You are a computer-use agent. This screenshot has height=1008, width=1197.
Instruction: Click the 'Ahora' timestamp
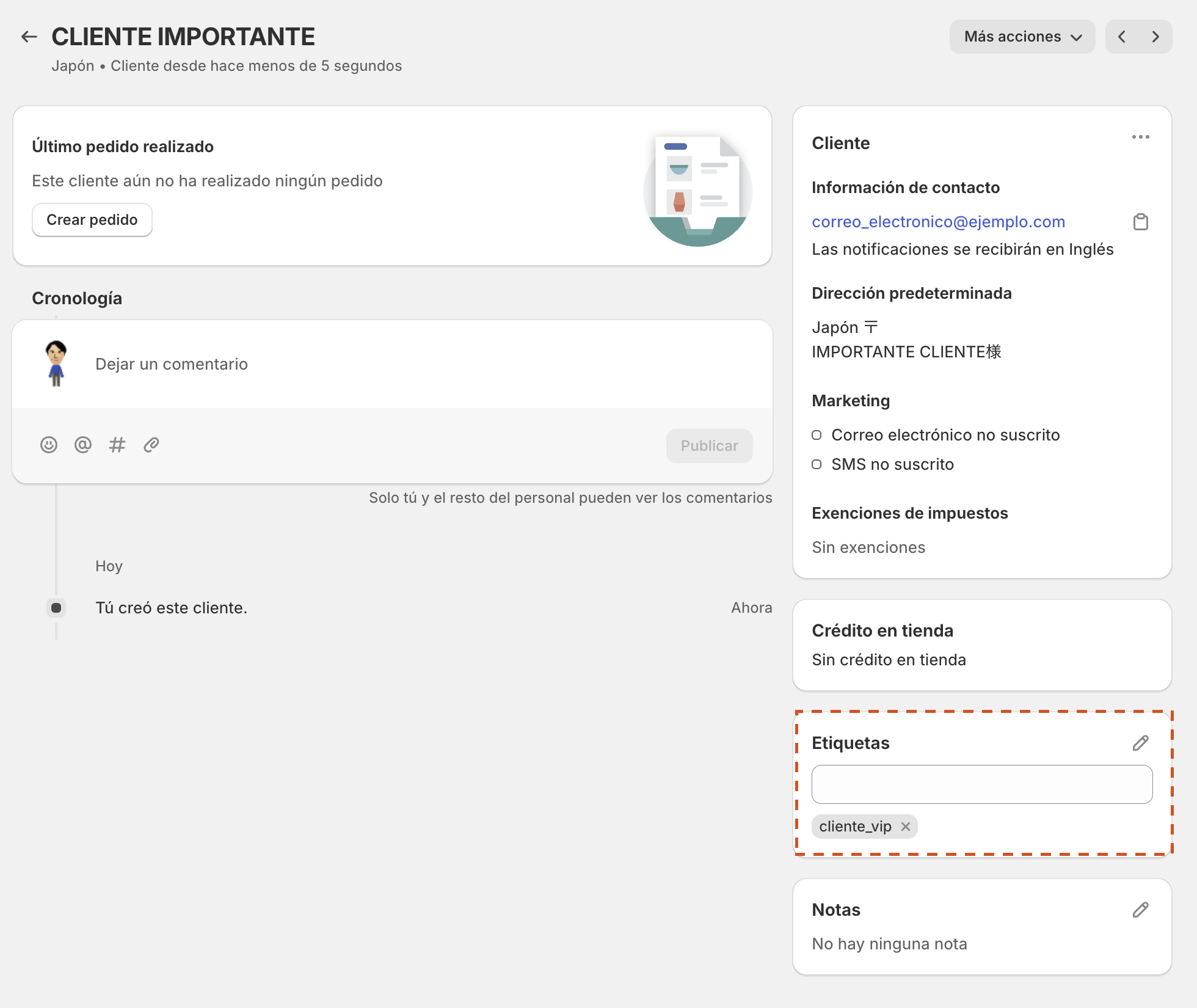coord(752,608)
